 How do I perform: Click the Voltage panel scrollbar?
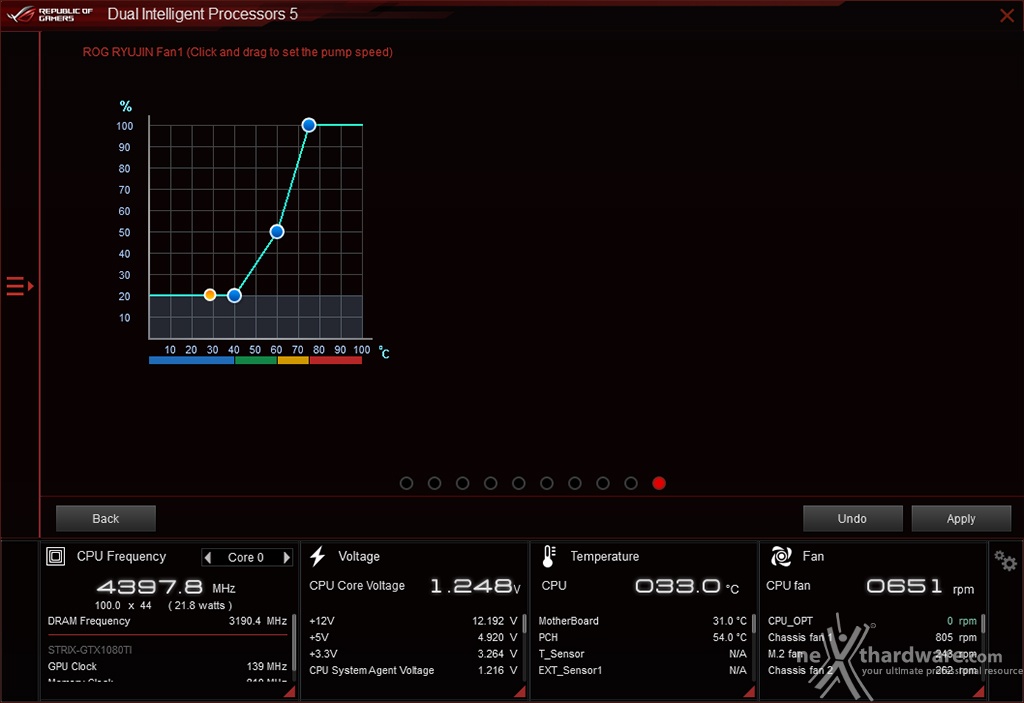(x=524, y=624)
